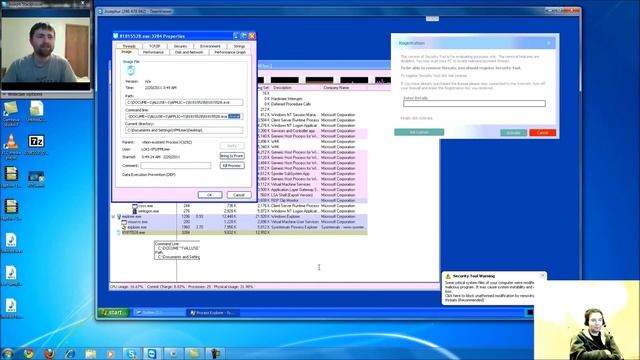Click Cancel in the Properties dialog

click(x=239, y=195)
